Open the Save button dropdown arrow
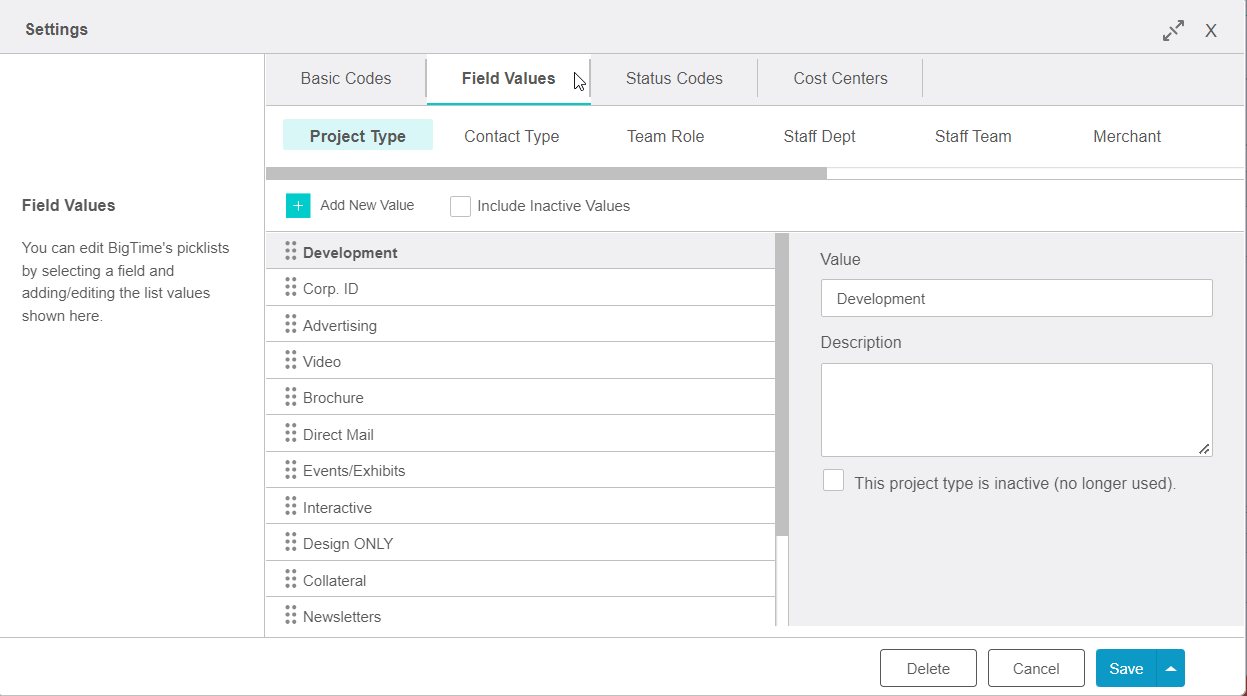Image resolution: width=1247 pixels, height=696 pixels. [x=1170, y=668]
